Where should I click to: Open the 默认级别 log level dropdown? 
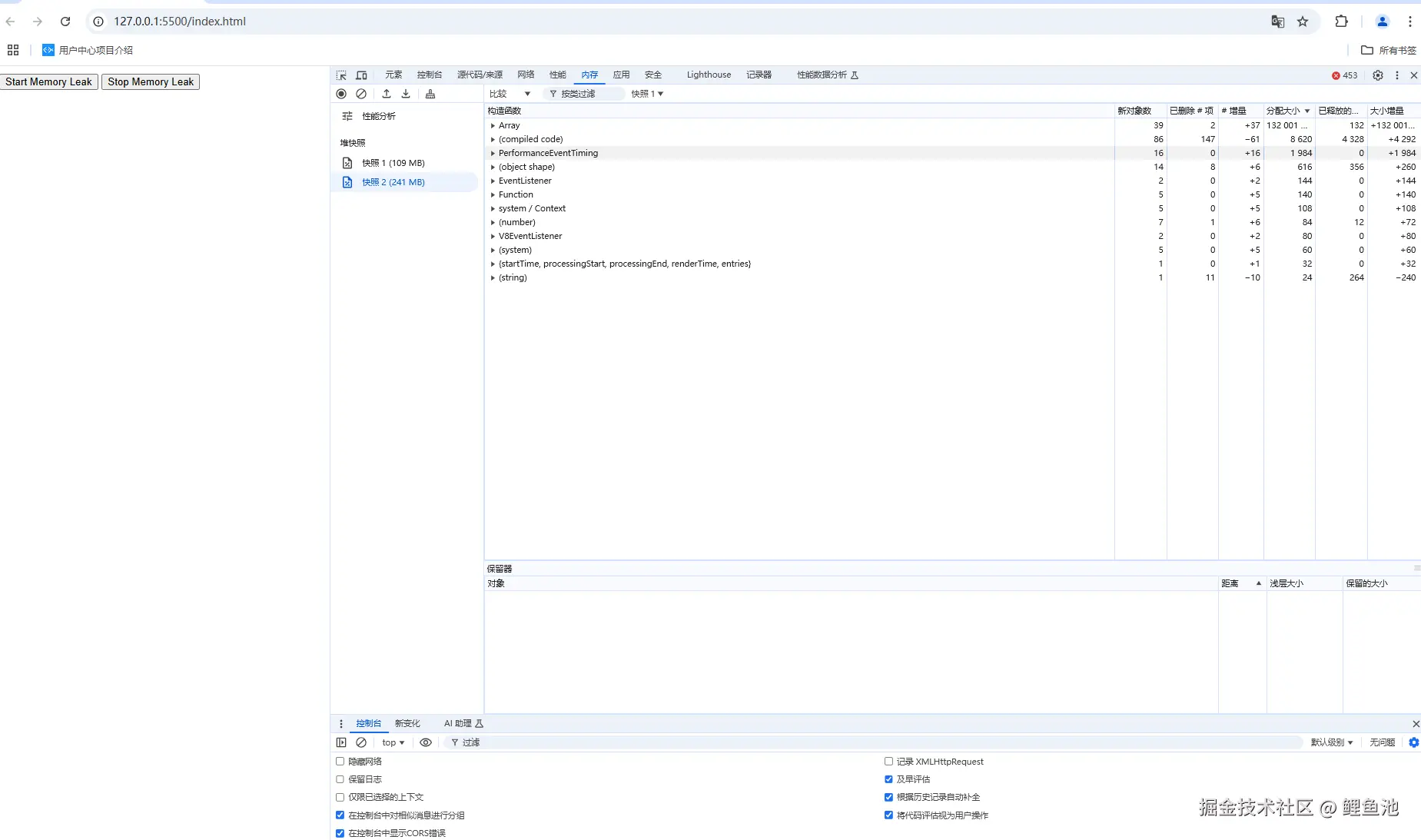1332,742
